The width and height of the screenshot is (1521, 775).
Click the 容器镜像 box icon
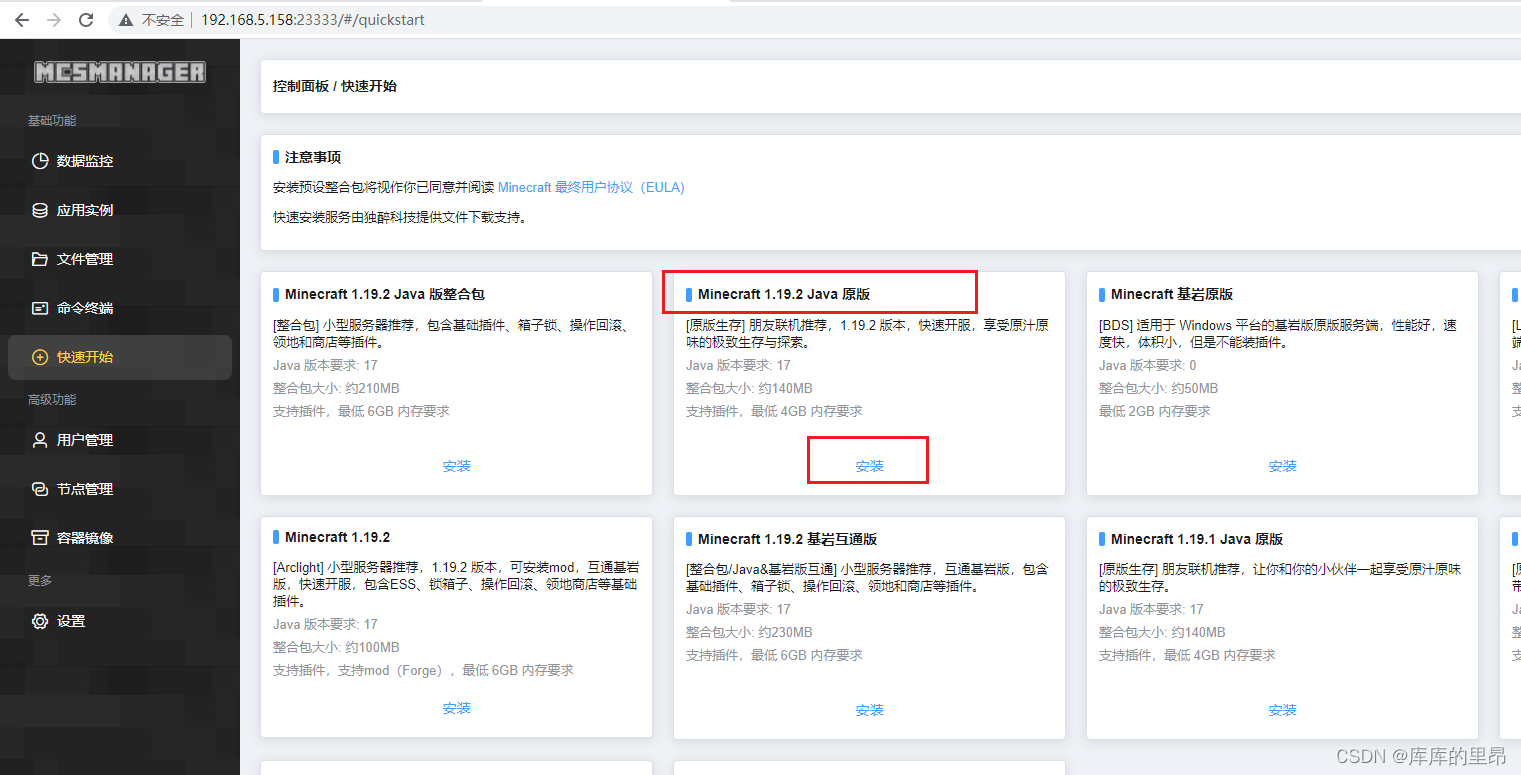click(40, 538)
